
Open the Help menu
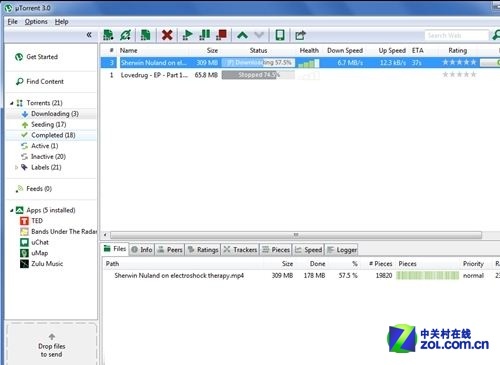62,22
